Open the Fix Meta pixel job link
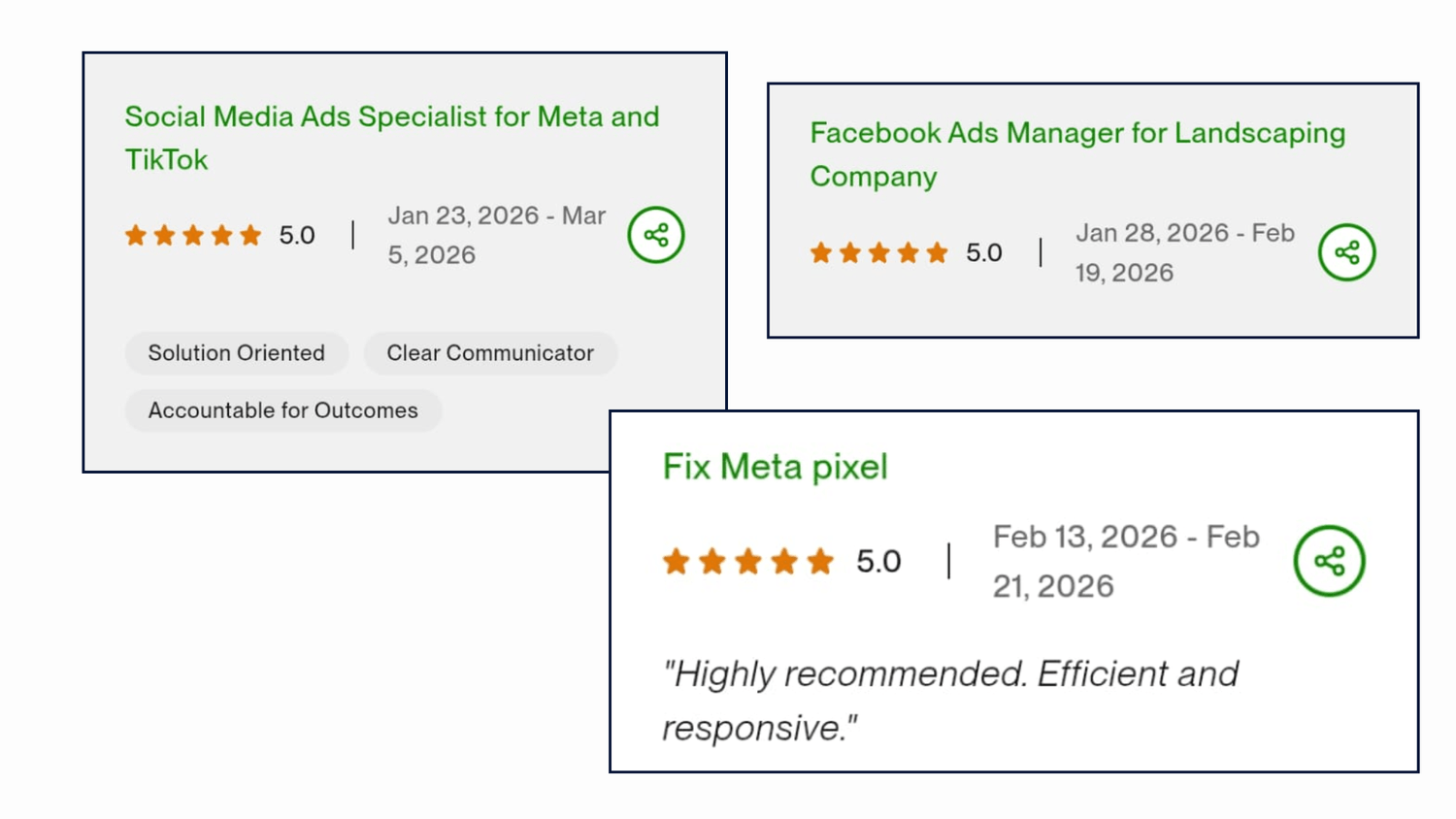 click(x=775, y=467)
